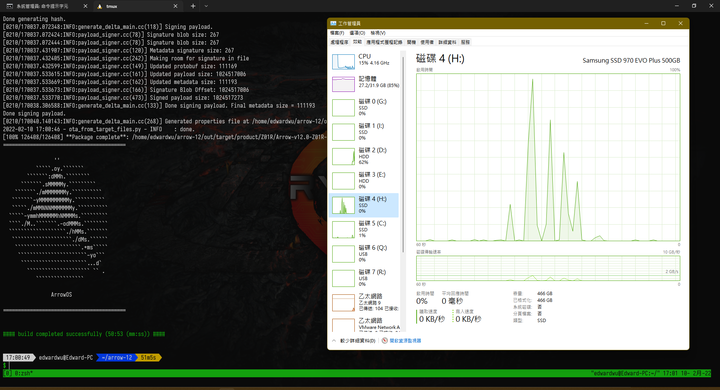Click the write speed 0 KB/秒 value
The height and width of the screenshot is (390, 720).
coord(468,319)
